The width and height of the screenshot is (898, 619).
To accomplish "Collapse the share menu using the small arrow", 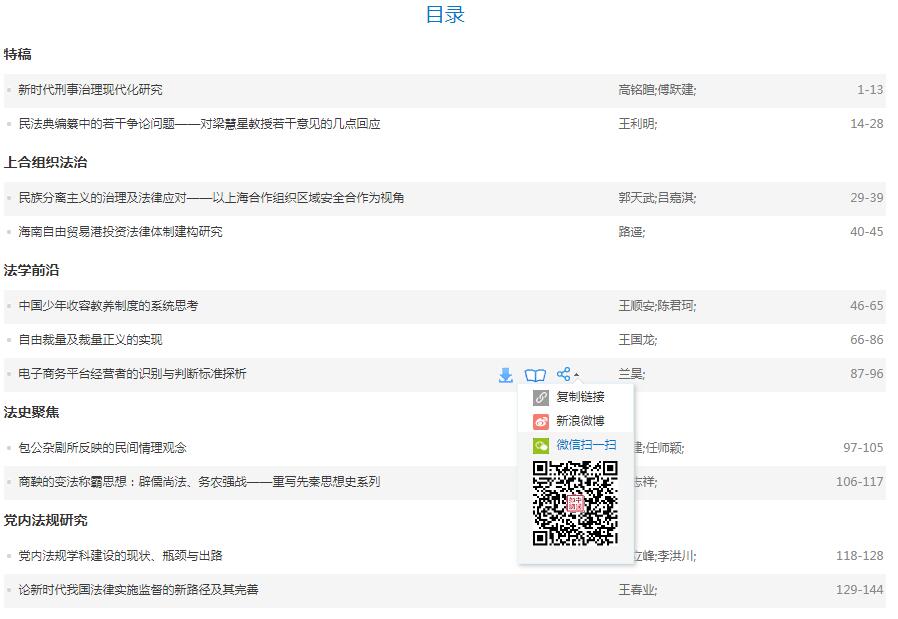I will (x=576, y=376).
